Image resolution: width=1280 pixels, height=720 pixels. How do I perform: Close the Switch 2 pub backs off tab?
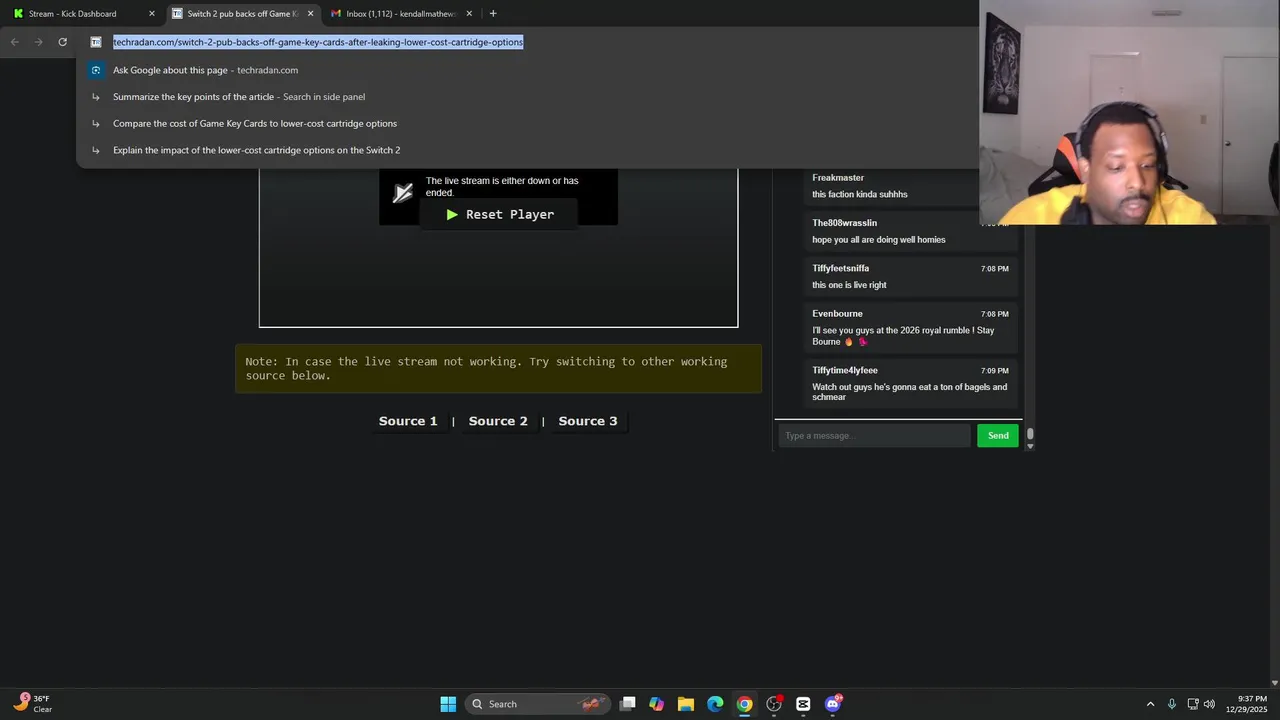click(x=310, y=14)
